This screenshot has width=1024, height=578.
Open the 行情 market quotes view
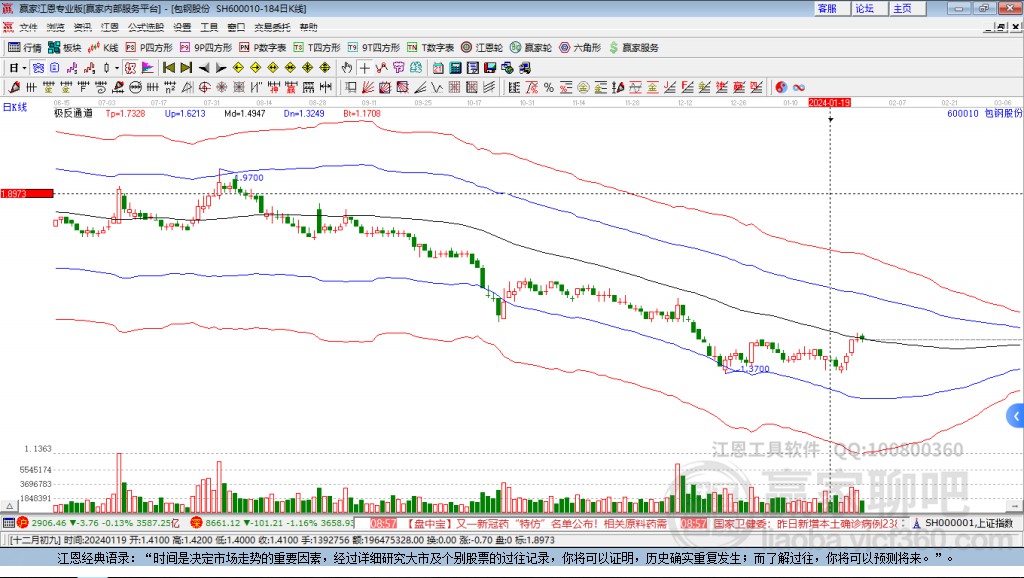[x=25, y=47]
